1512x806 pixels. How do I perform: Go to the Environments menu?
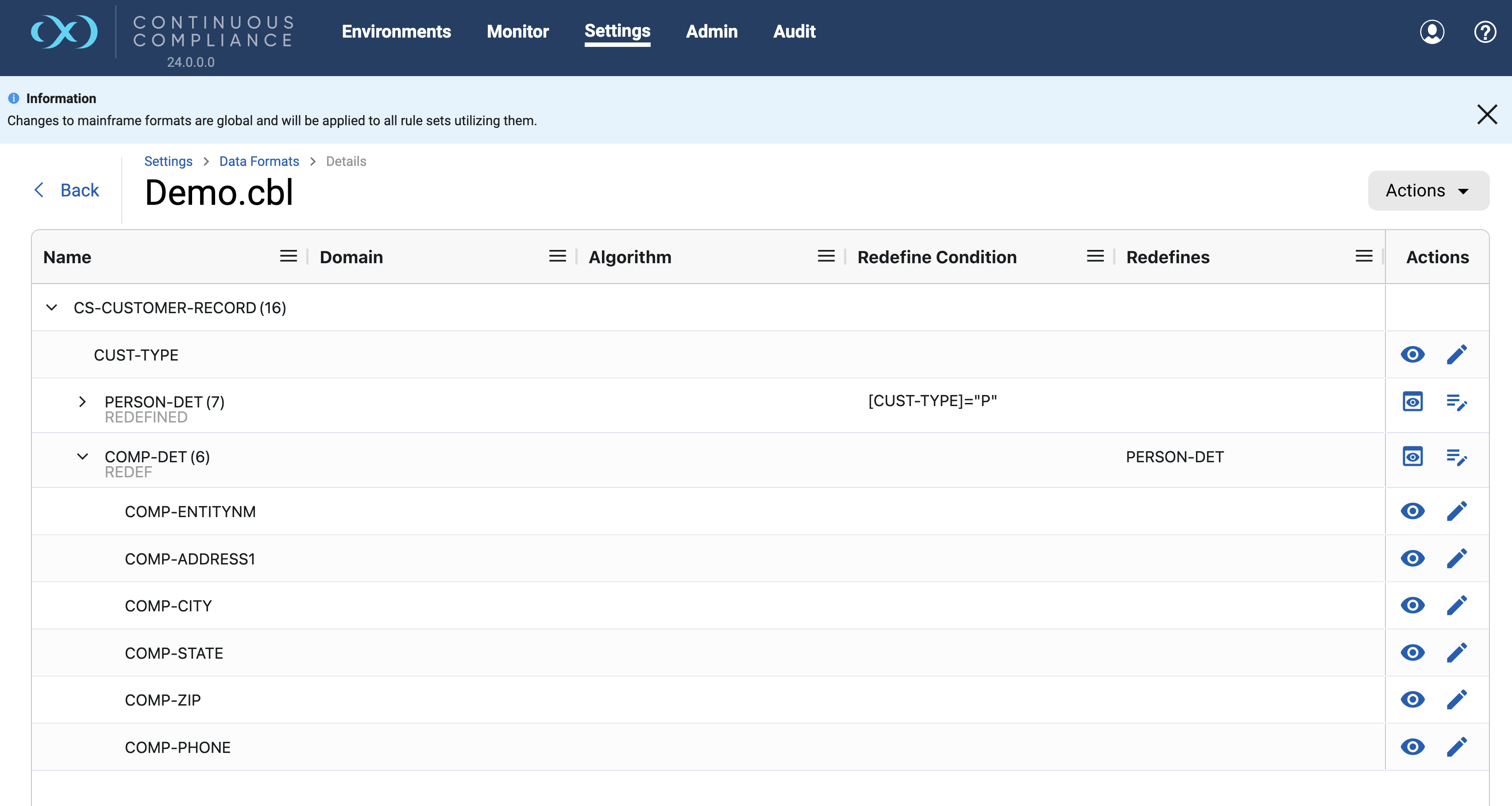(396, 32)
